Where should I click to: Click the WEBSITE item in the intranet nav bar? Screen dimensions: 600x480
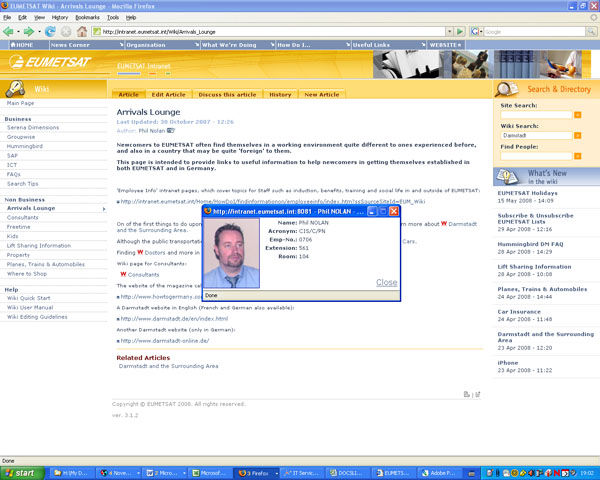445,45
